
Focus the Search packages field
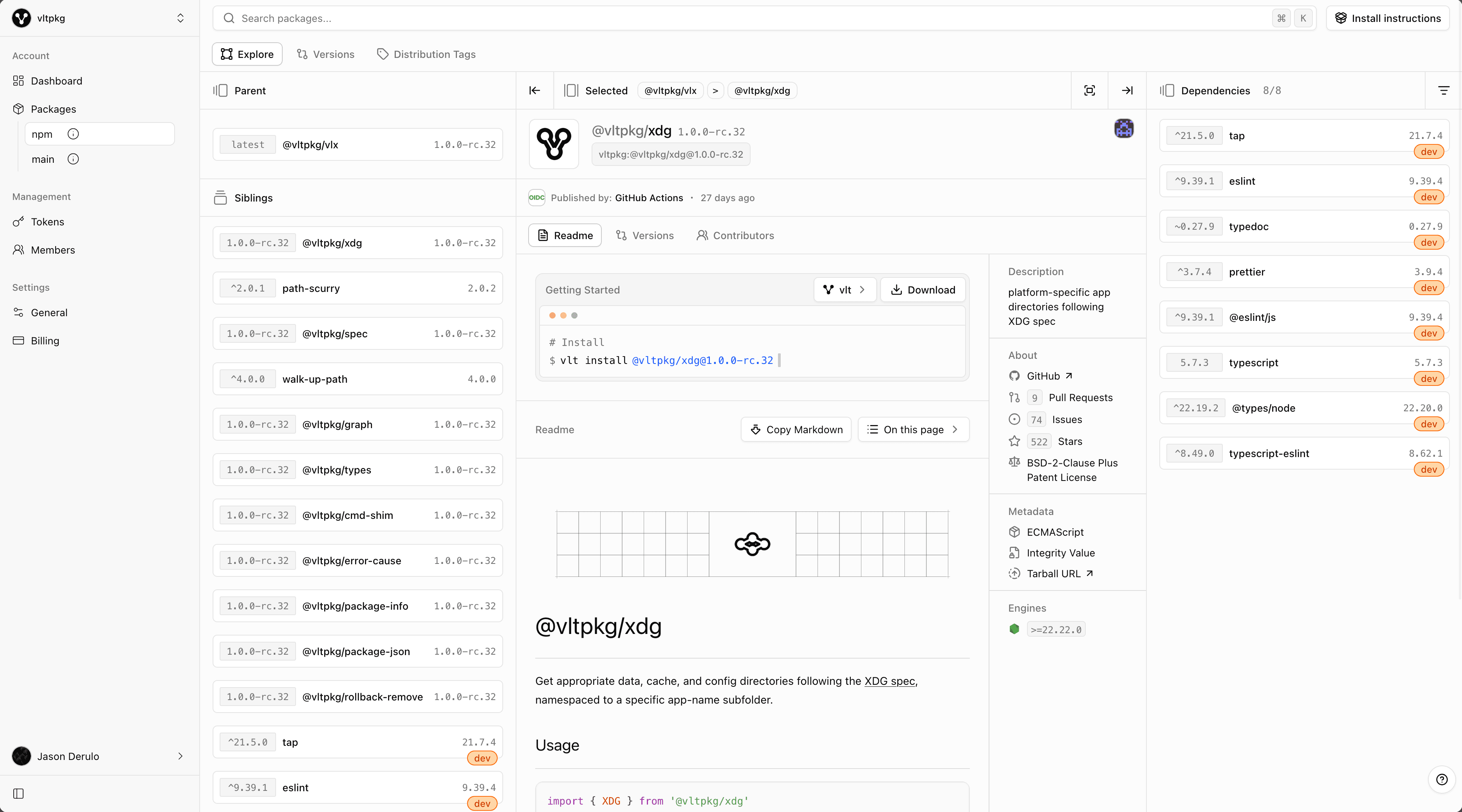click(764, 18)
